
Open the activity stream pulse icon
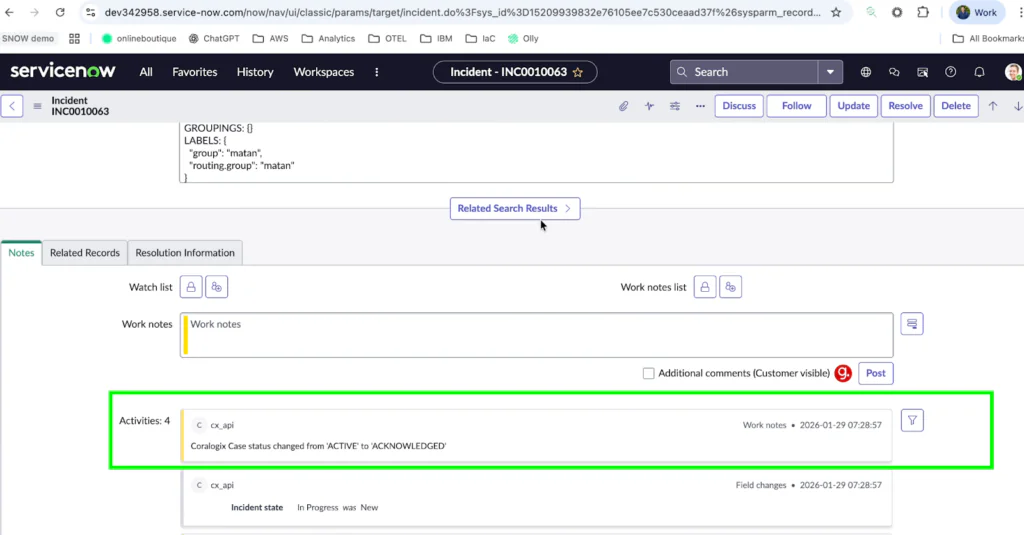pyautogui.click(x=649, y=106)
